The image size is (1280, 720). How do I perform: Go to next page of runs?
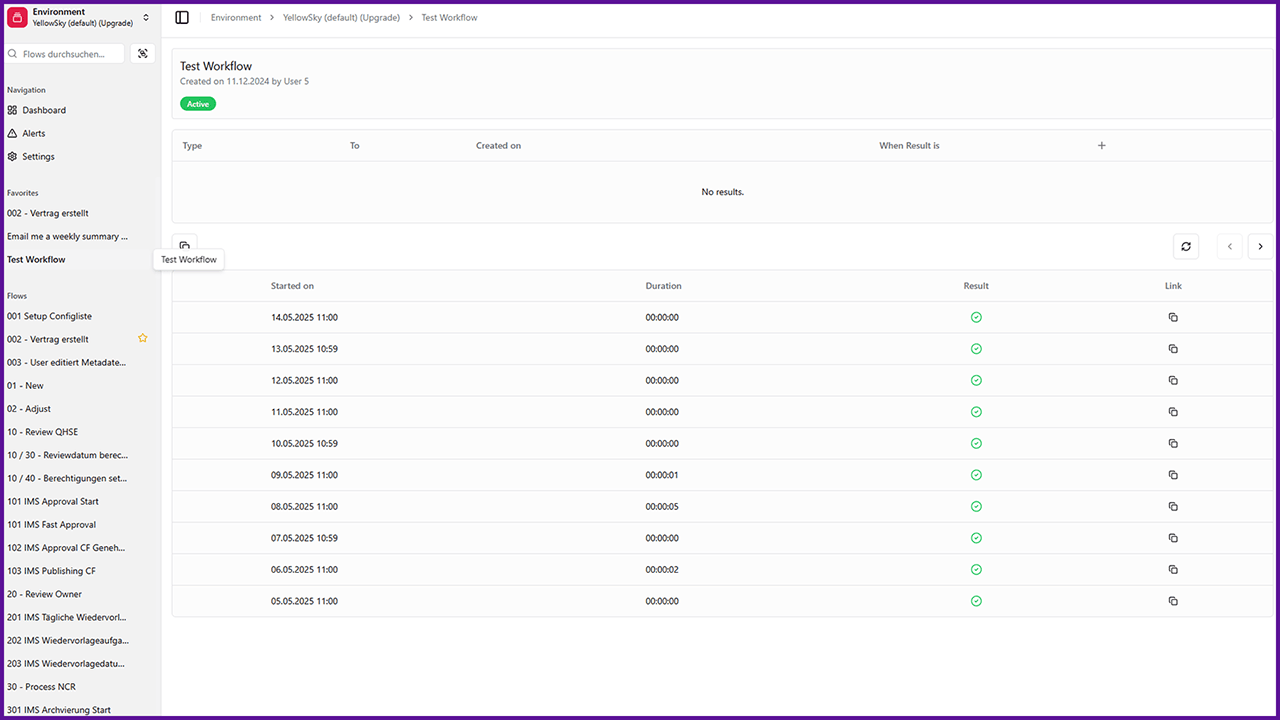pyautogui.click(x=1260, y=246)
